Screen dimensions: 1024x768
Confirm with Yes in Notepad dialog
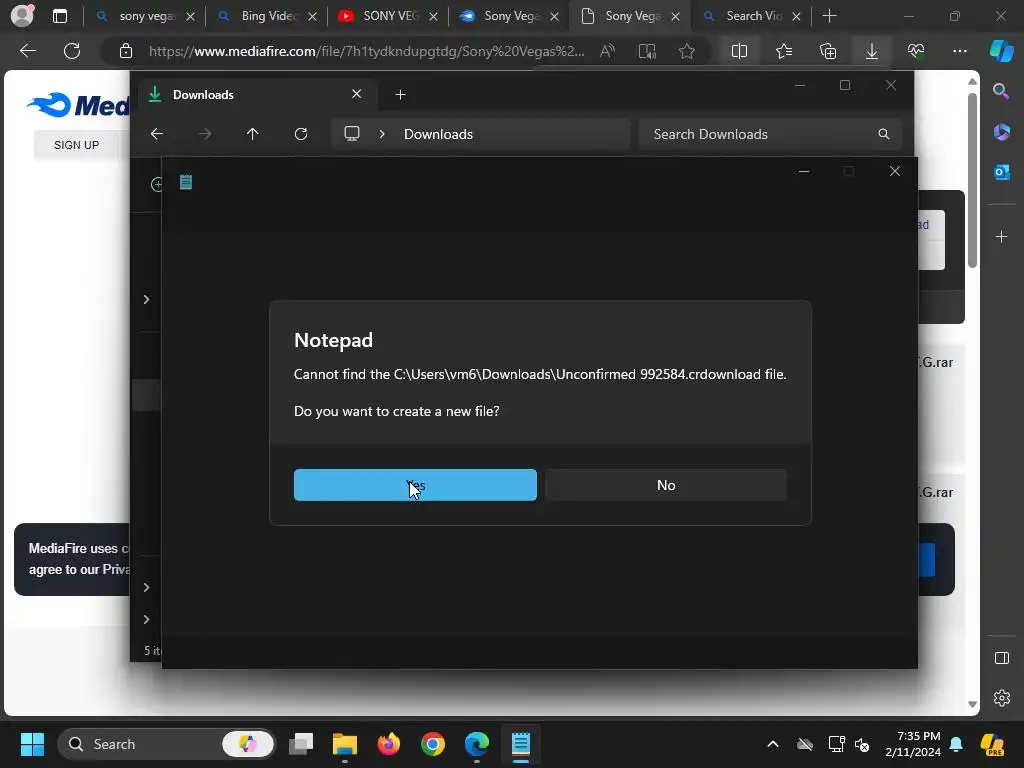(415, 485)
